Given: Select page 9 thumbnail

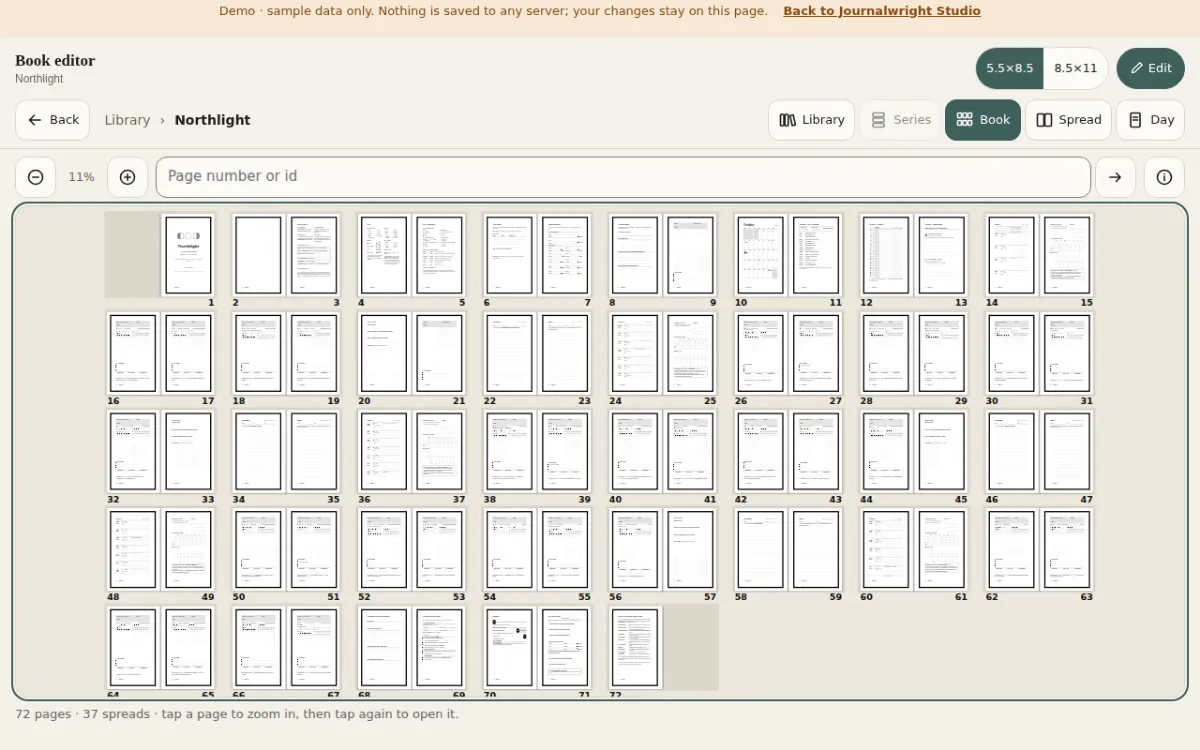Looking at the screenshot, I should 691,255.
